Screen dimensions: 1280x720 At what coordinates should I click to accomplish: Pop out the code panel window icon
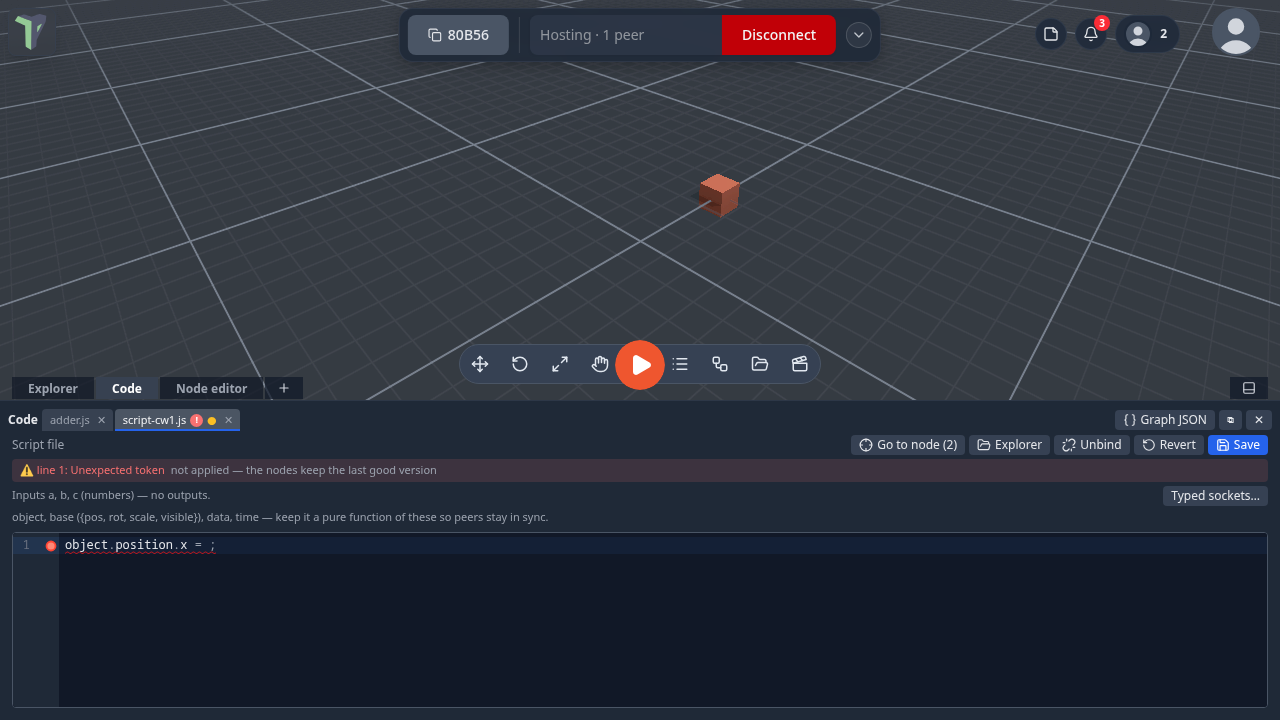[x=1230, y=420]
